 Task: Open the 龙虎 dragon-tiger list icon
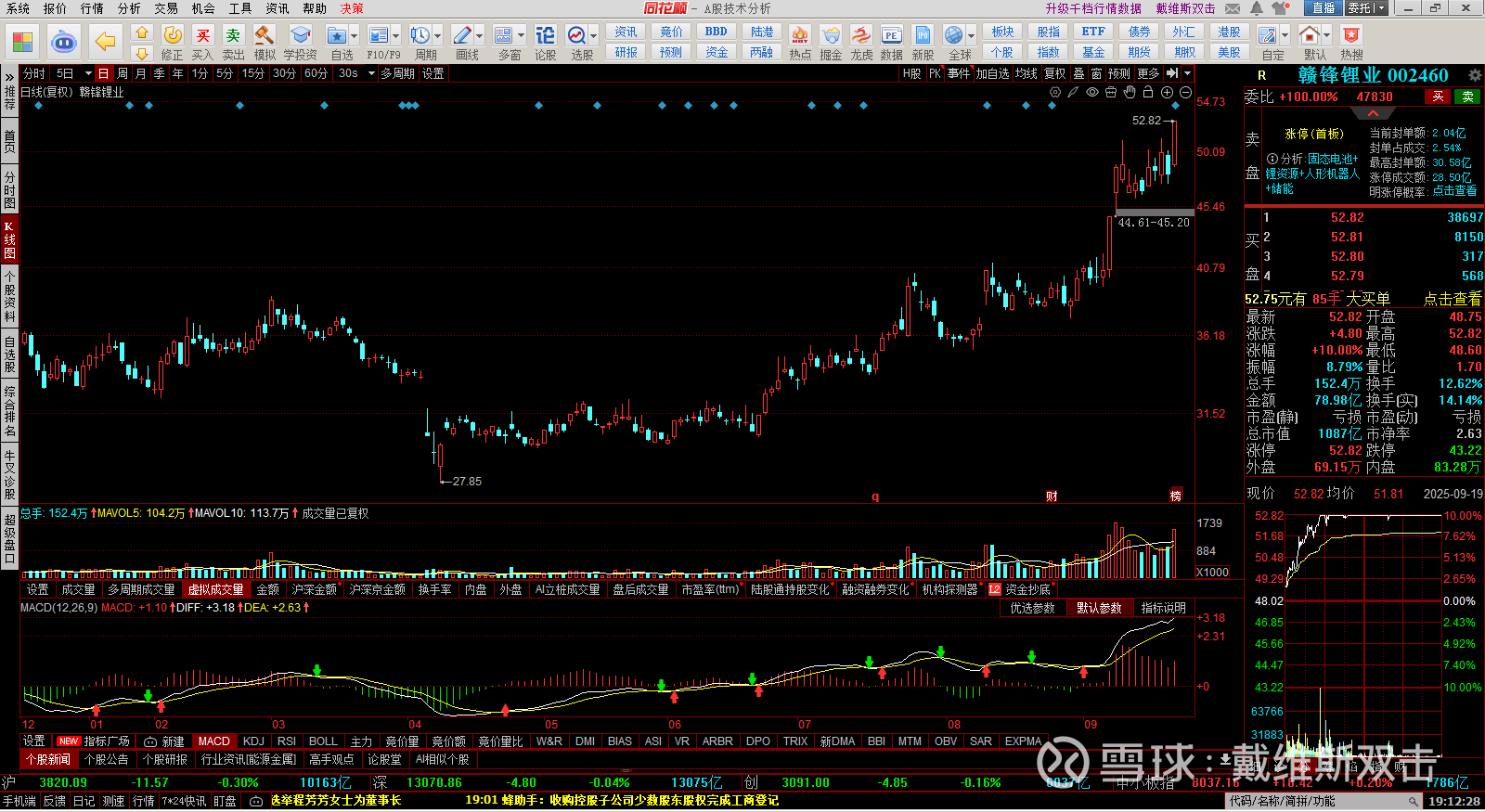click(861, 35)
